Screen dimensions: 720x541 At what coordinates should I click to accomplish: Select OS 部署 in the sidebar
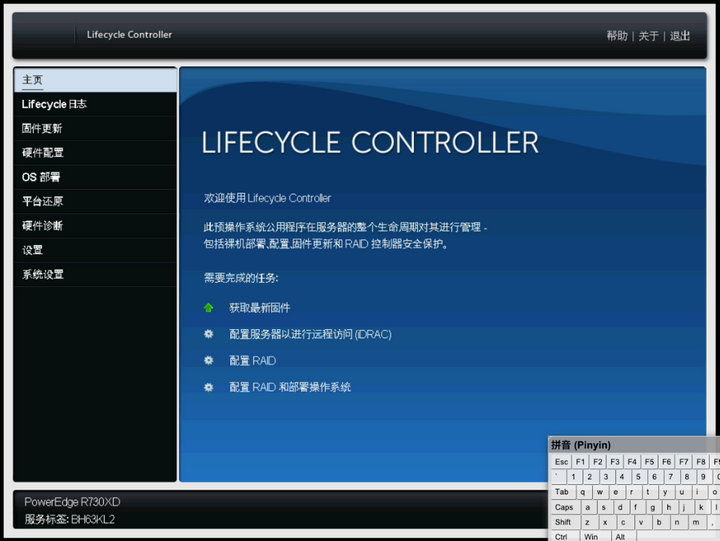coord(41,177)
